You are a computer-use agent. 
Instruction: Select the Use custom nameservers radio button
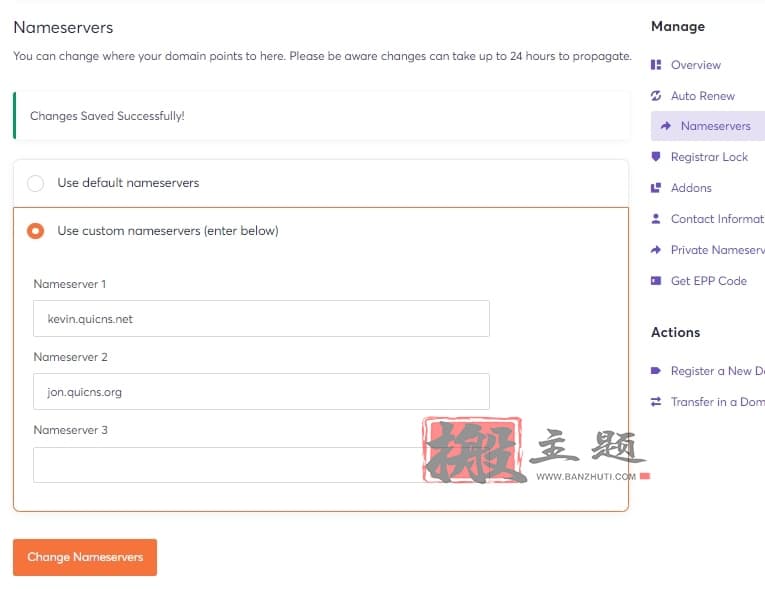(35, 231)
